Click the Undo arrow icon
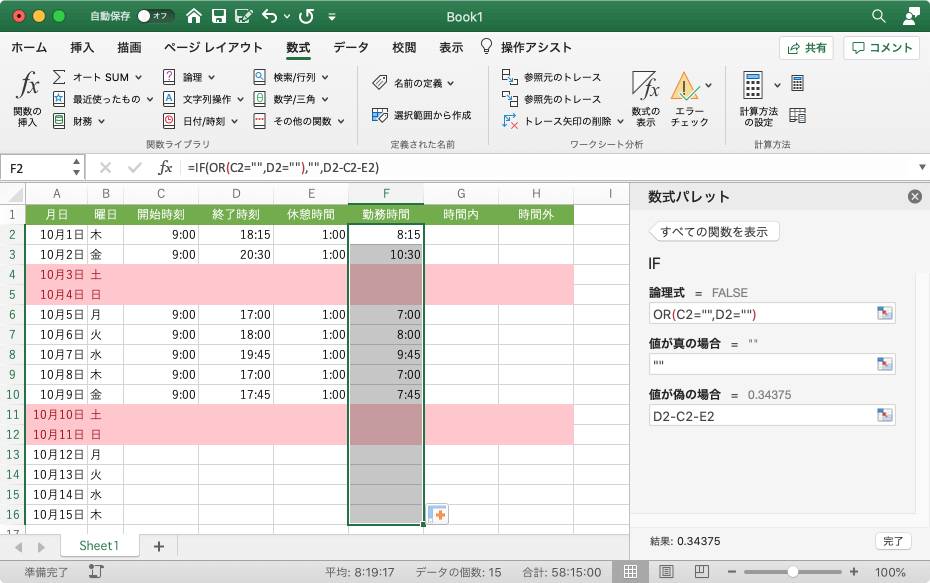Screen dimensions: 930x583 point(270,16)
